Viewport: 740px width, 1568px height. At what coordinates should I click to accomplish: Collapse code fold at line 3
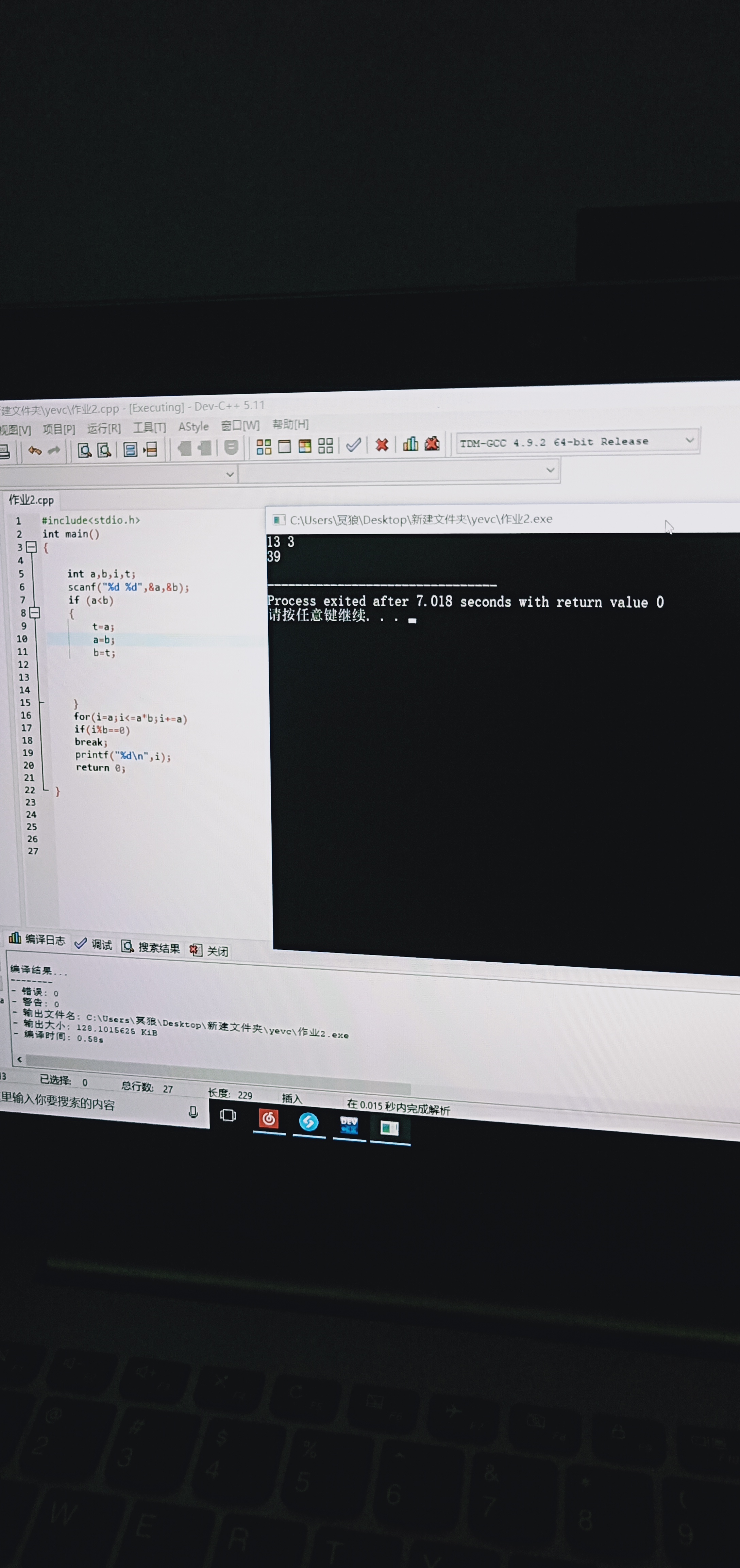[31, 547]
